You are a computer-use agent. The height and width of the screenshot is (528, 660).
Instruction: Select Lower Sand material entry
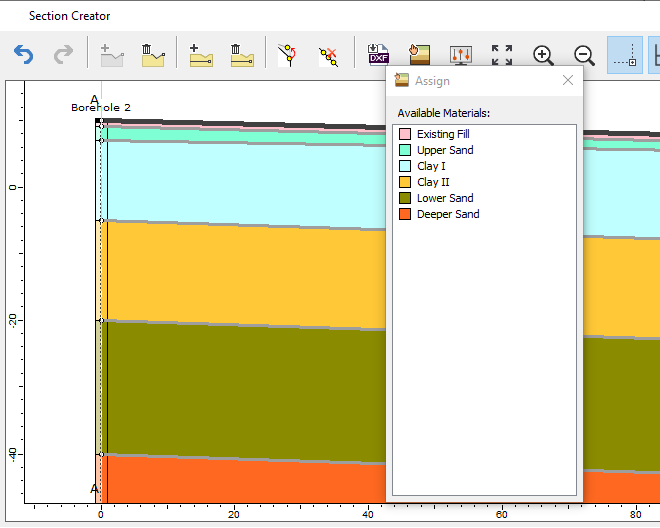pos(445,198)
